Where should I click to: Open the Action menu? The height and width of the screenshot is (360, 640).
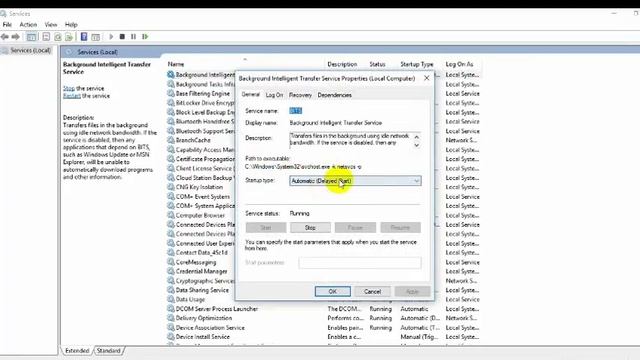click(x=28, y=24)
